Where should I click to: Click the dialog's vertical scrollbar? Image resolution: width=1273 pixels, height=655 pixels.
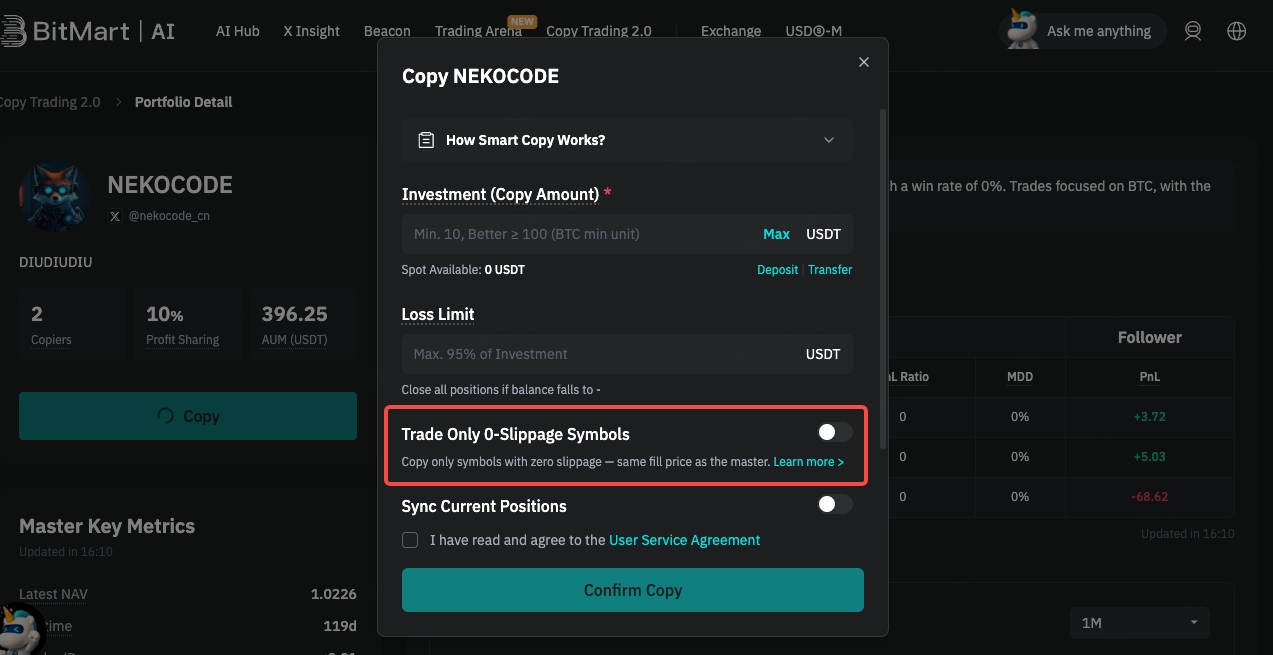click(x=882, y=280)
